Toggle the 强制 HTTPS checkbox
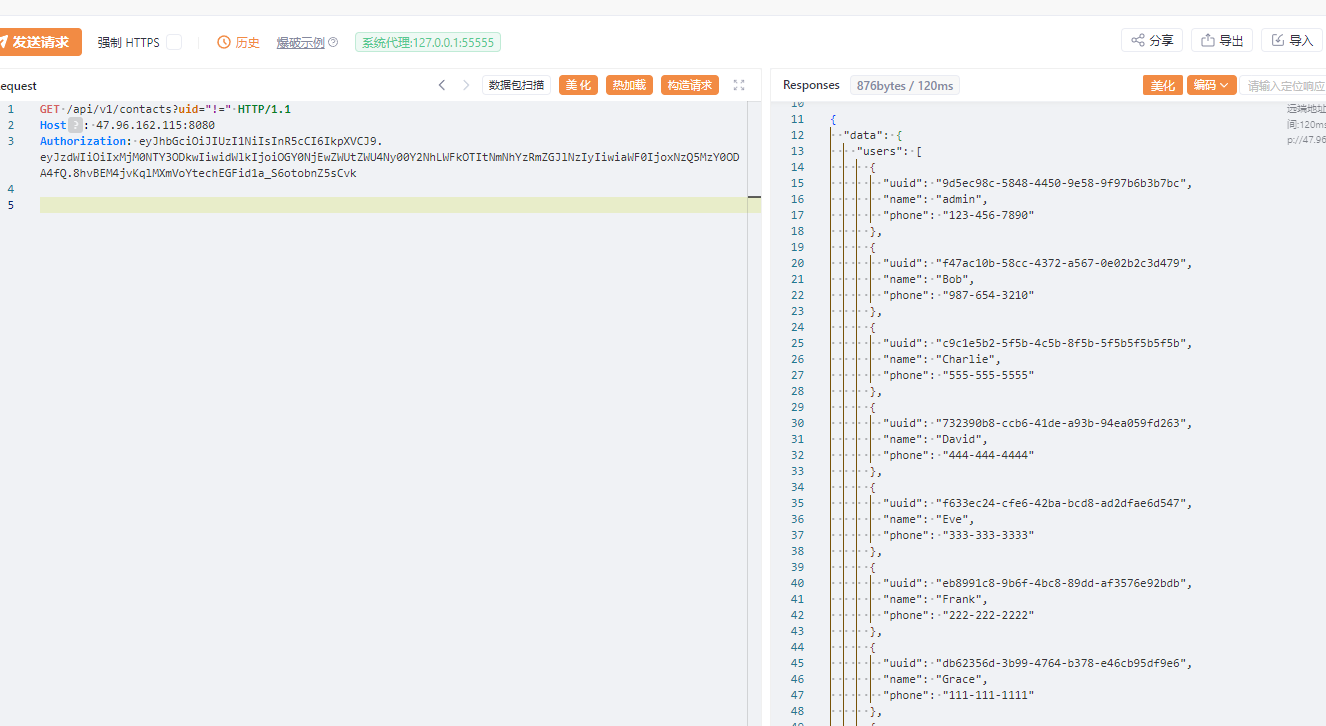The image size is (1326, 726). 174,42
